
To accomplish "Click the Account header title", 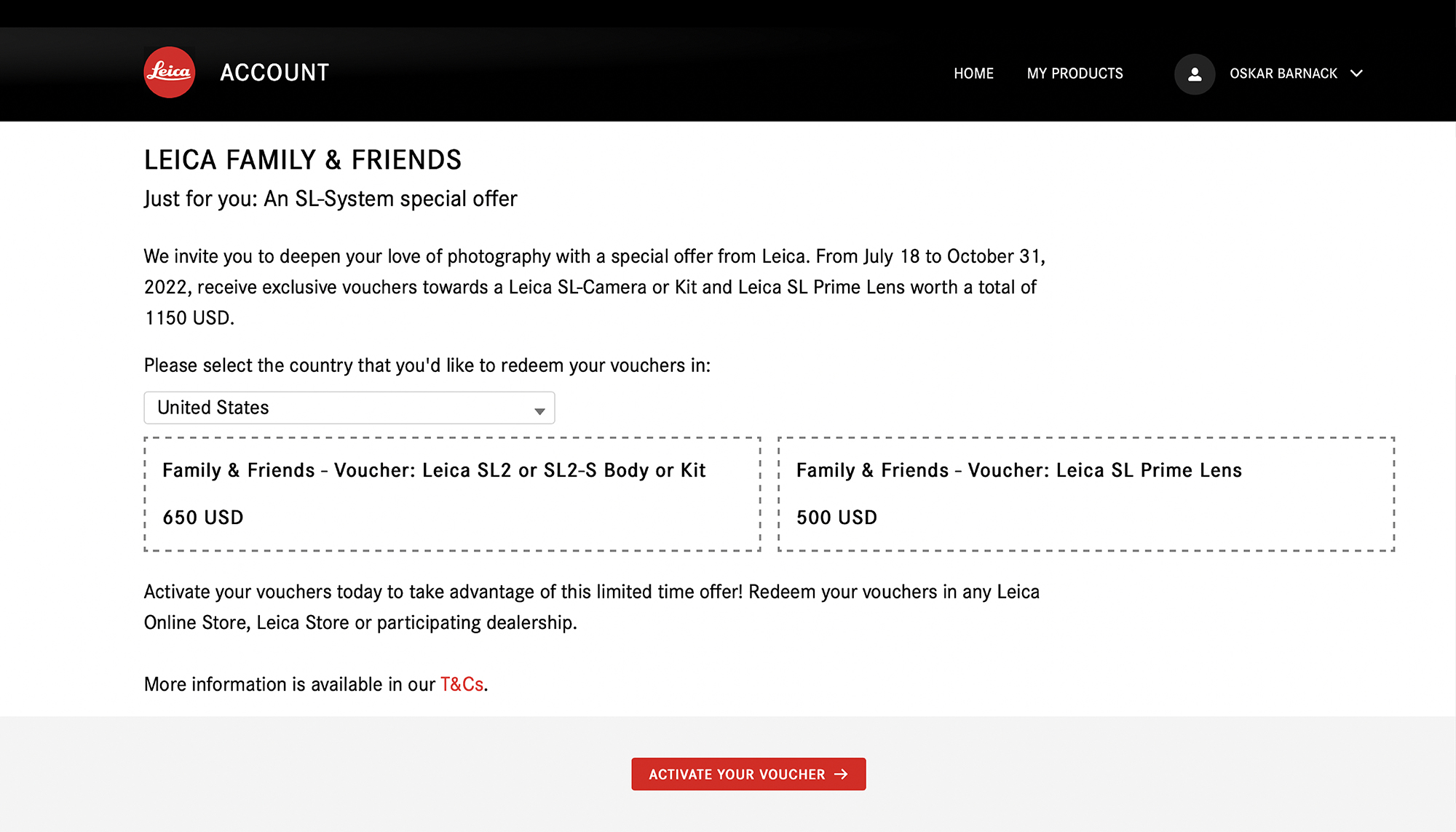I will point(274,73).
